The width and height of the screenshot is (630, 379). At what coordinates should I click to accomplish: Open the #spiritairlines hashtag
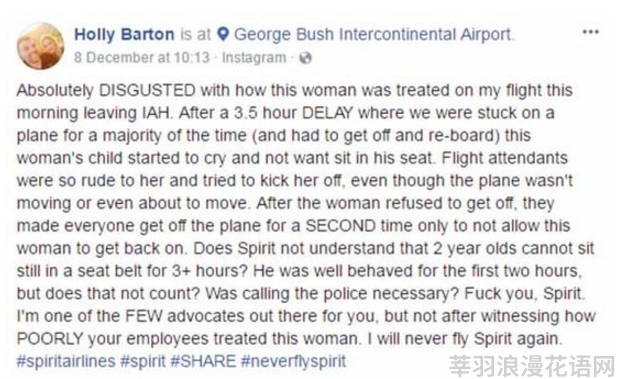[x=66, y=361]
